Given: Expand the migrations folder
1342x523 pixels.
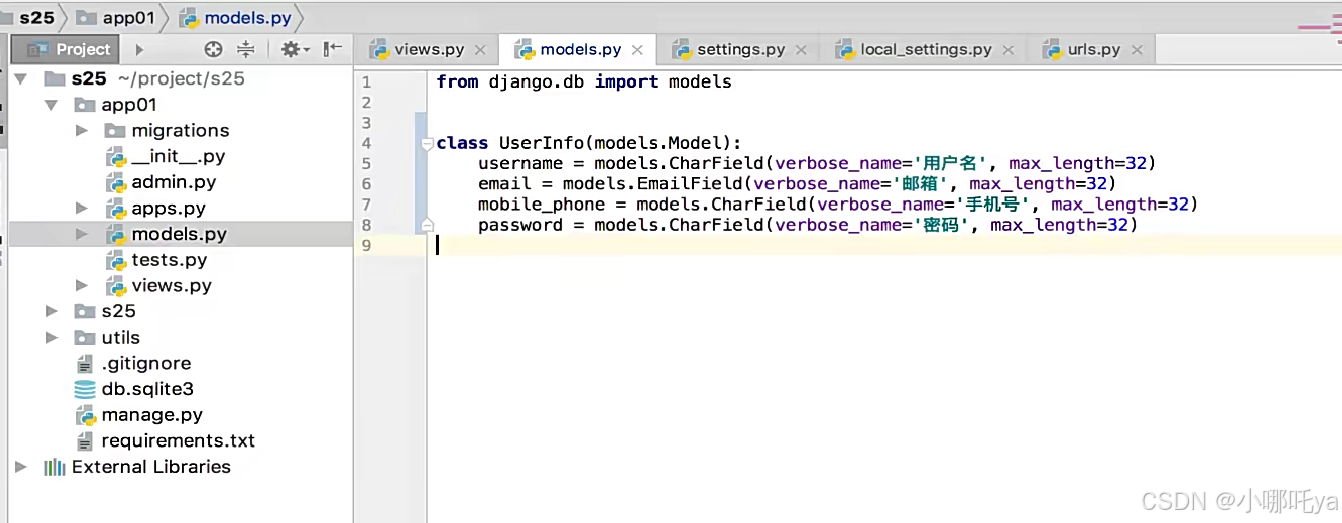Looking at the screenshot, I should pos(82,131).
